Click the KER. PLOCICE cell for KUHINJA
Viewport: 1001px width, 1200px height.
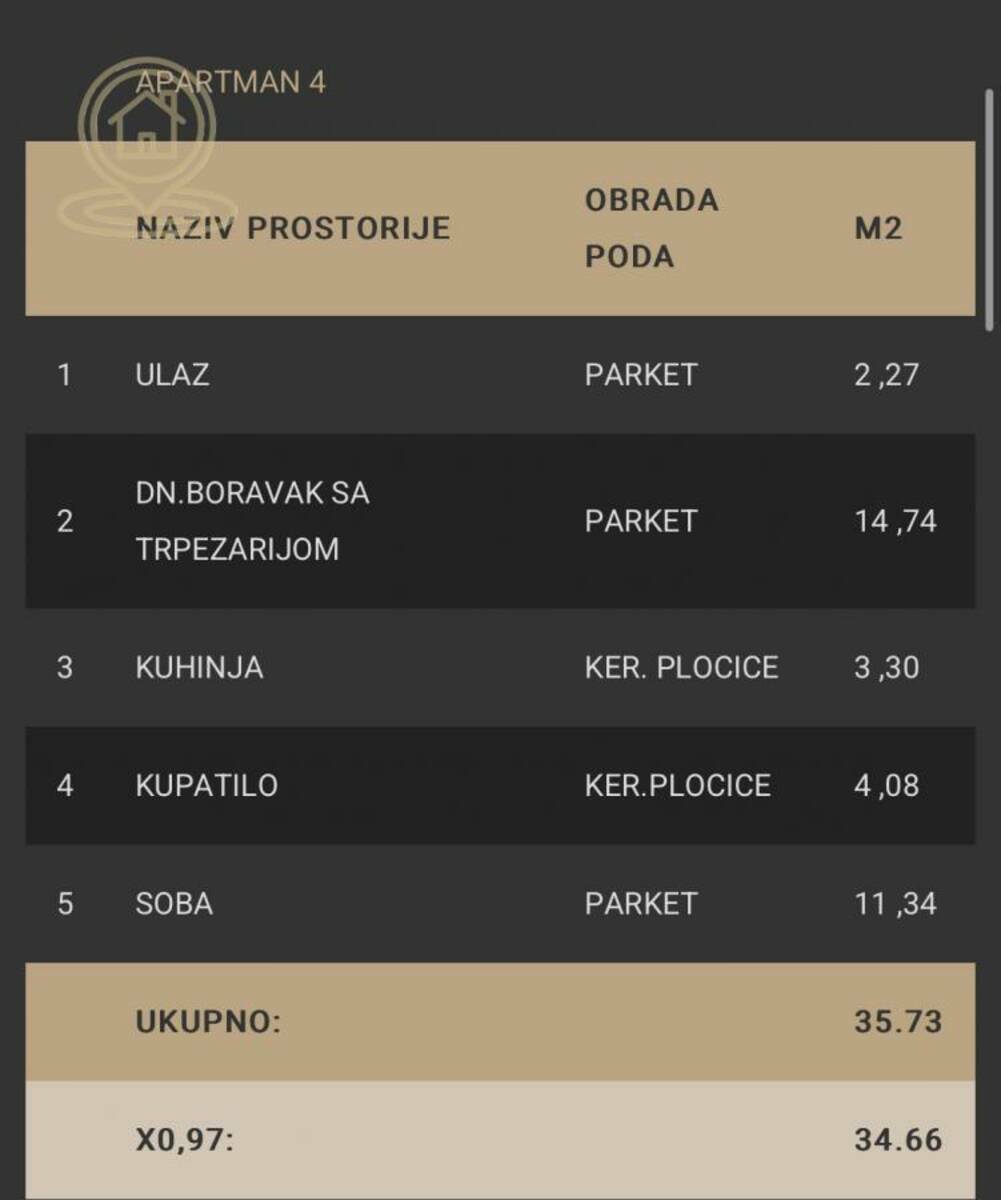click(681, 668)
